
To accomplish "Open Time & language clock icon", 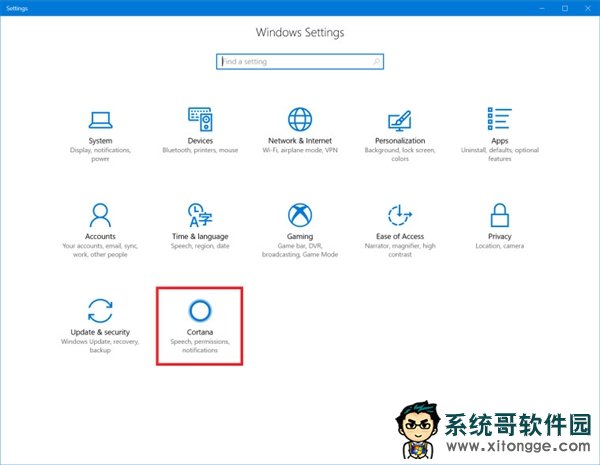I will click(200, 215).
